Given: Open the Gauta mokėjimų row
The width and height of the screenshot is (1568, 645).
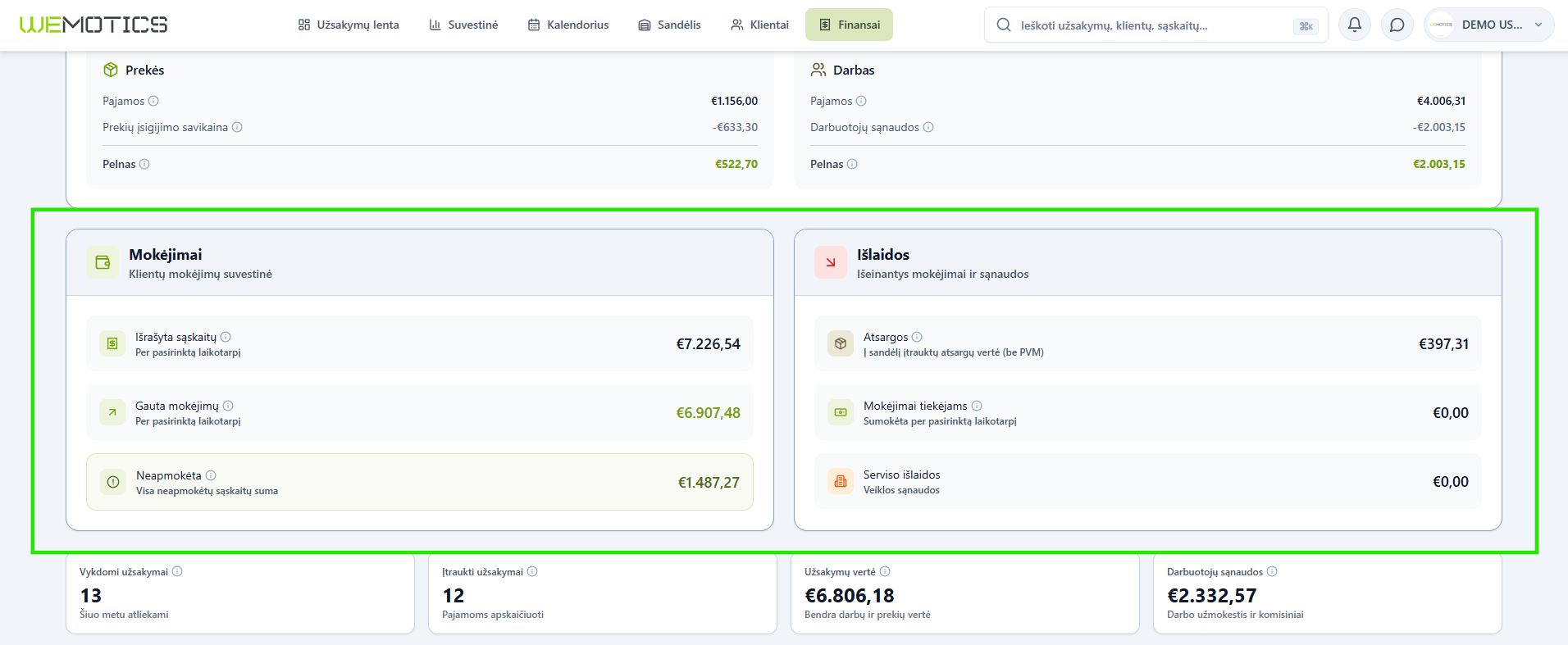Looking at the screenshot, I should click(x=420, y=412).
